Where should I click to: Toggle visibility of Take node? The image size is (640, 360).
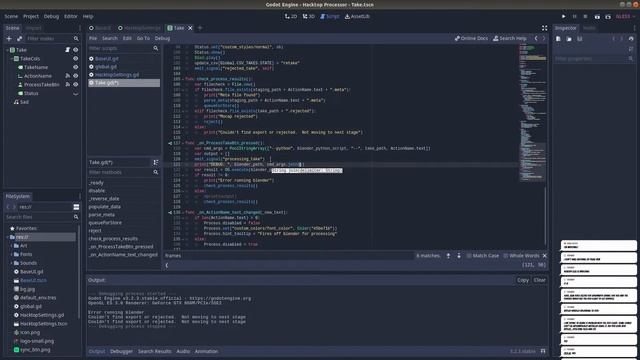click(76, 50)
